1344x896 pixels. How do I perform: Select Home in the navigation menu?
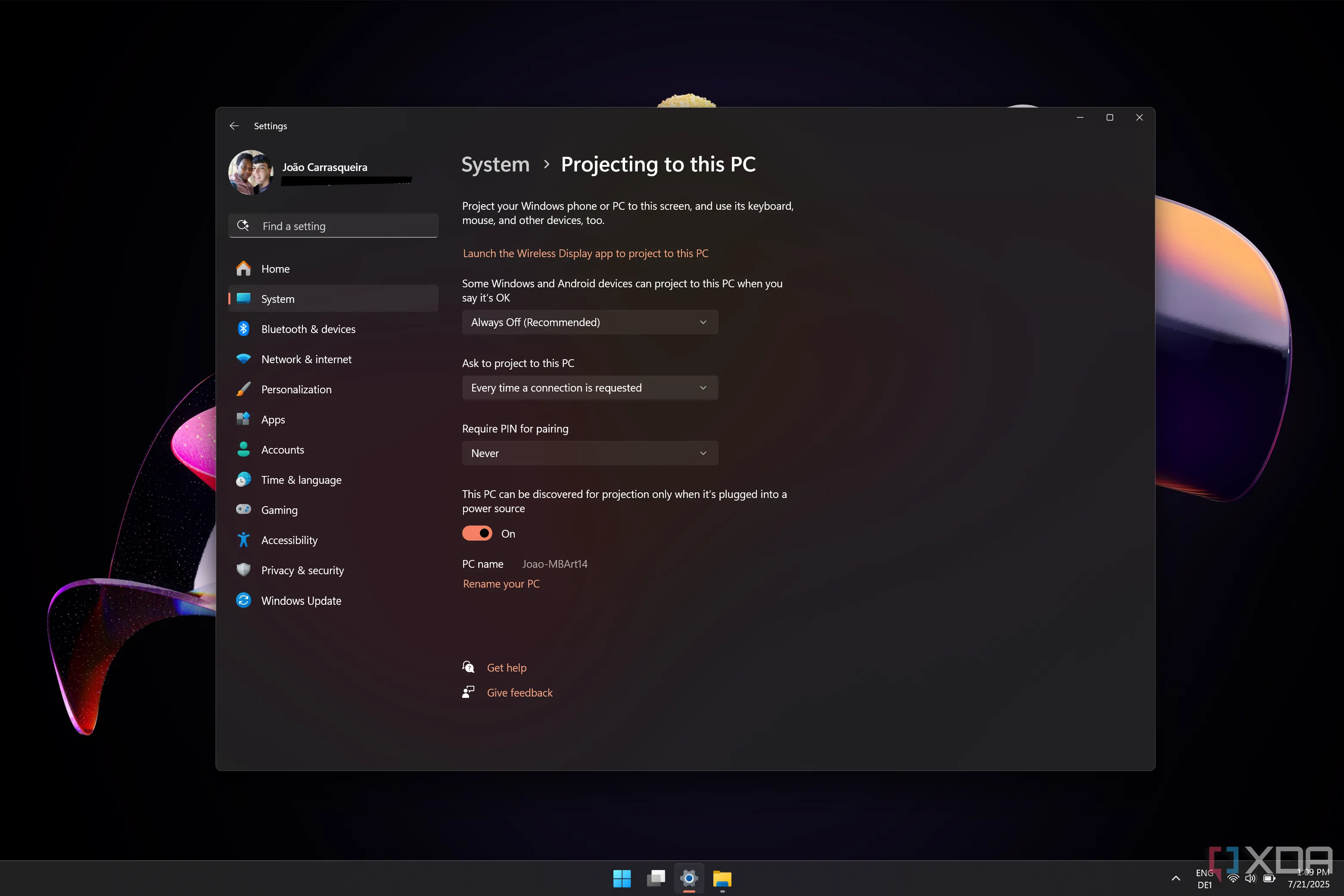coord(275,268)
